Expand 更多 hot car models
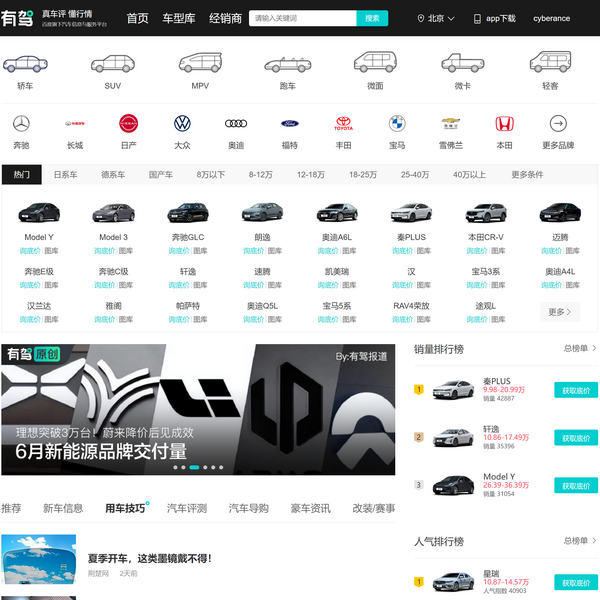 pos(560,312)
